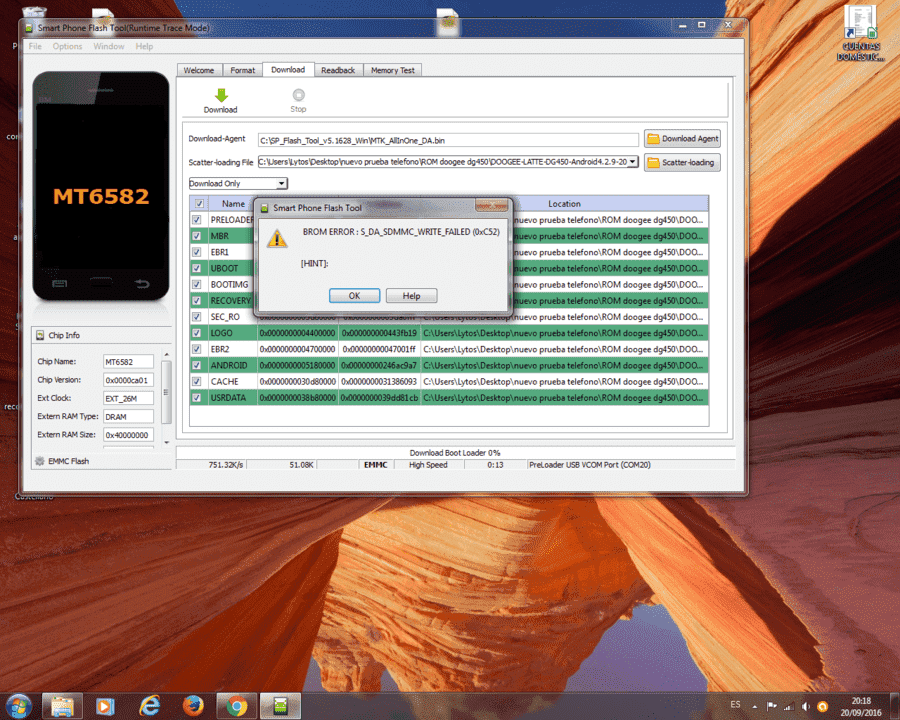The image size is (900, 720).
Task: Switch to the Readback tab
Action: (338, 70)
